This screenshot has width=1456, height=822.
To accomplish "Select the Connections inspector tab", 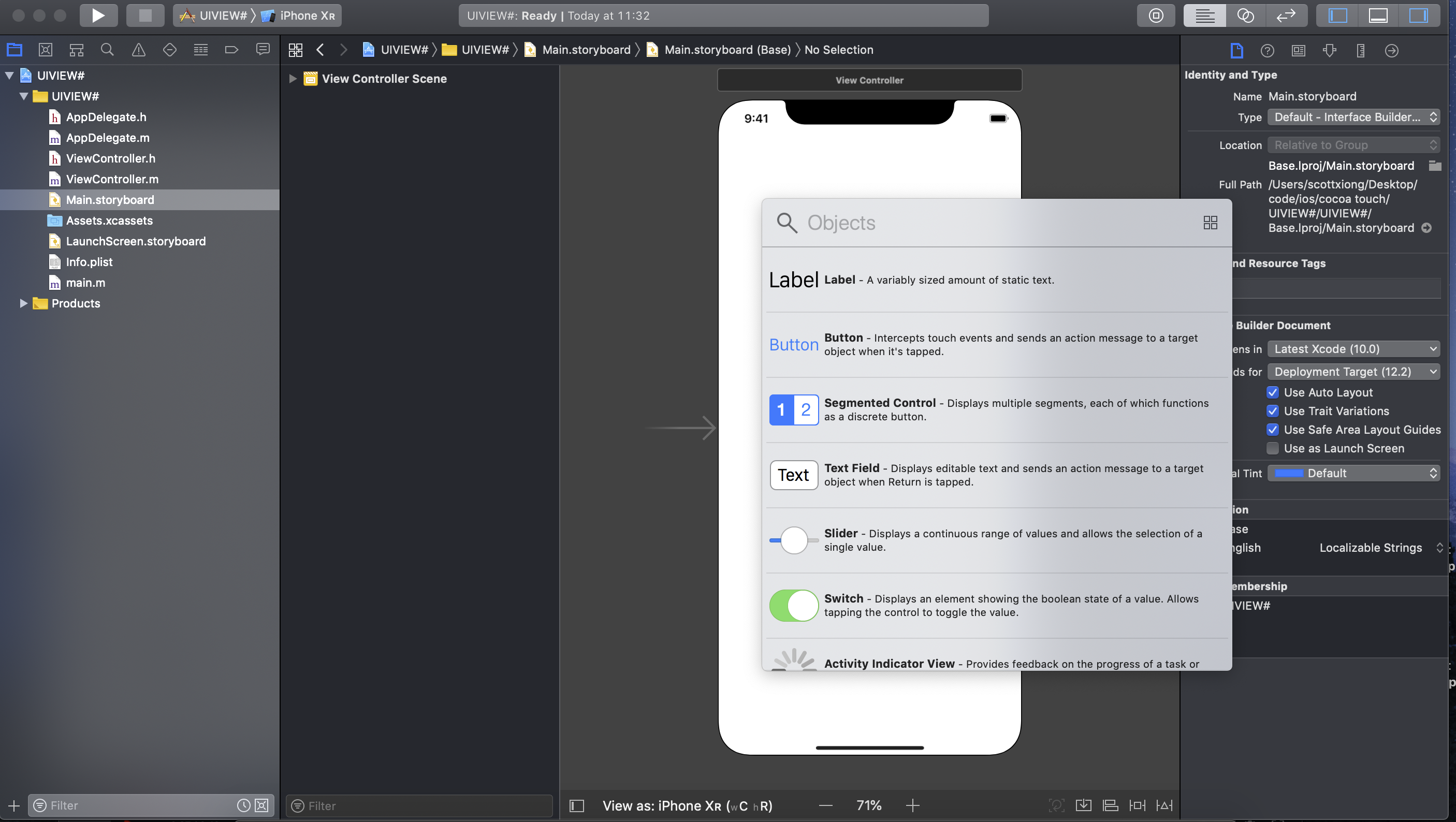I will 1392,50.
